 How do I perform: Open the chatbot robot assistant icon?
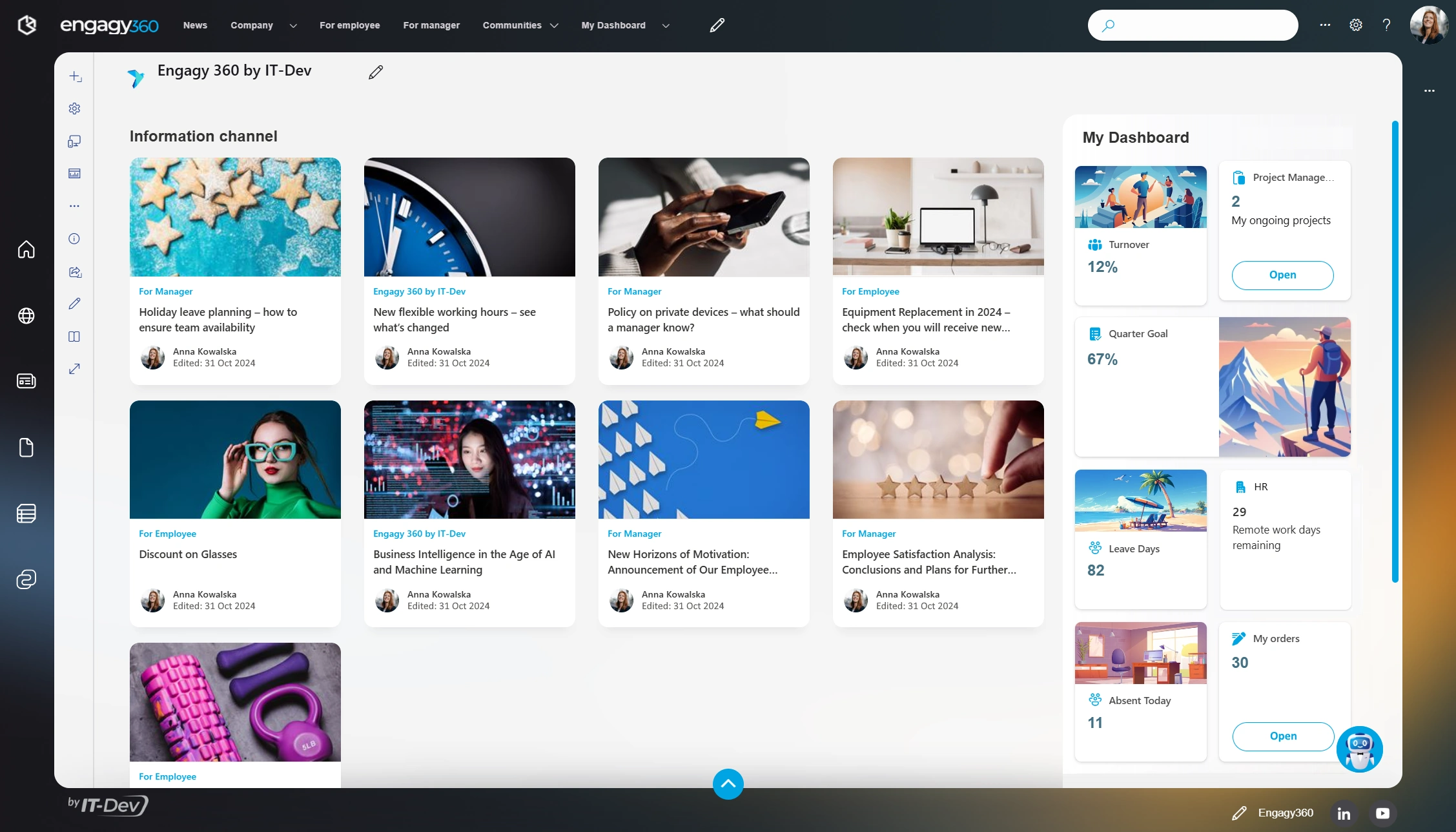[1359, 749]
